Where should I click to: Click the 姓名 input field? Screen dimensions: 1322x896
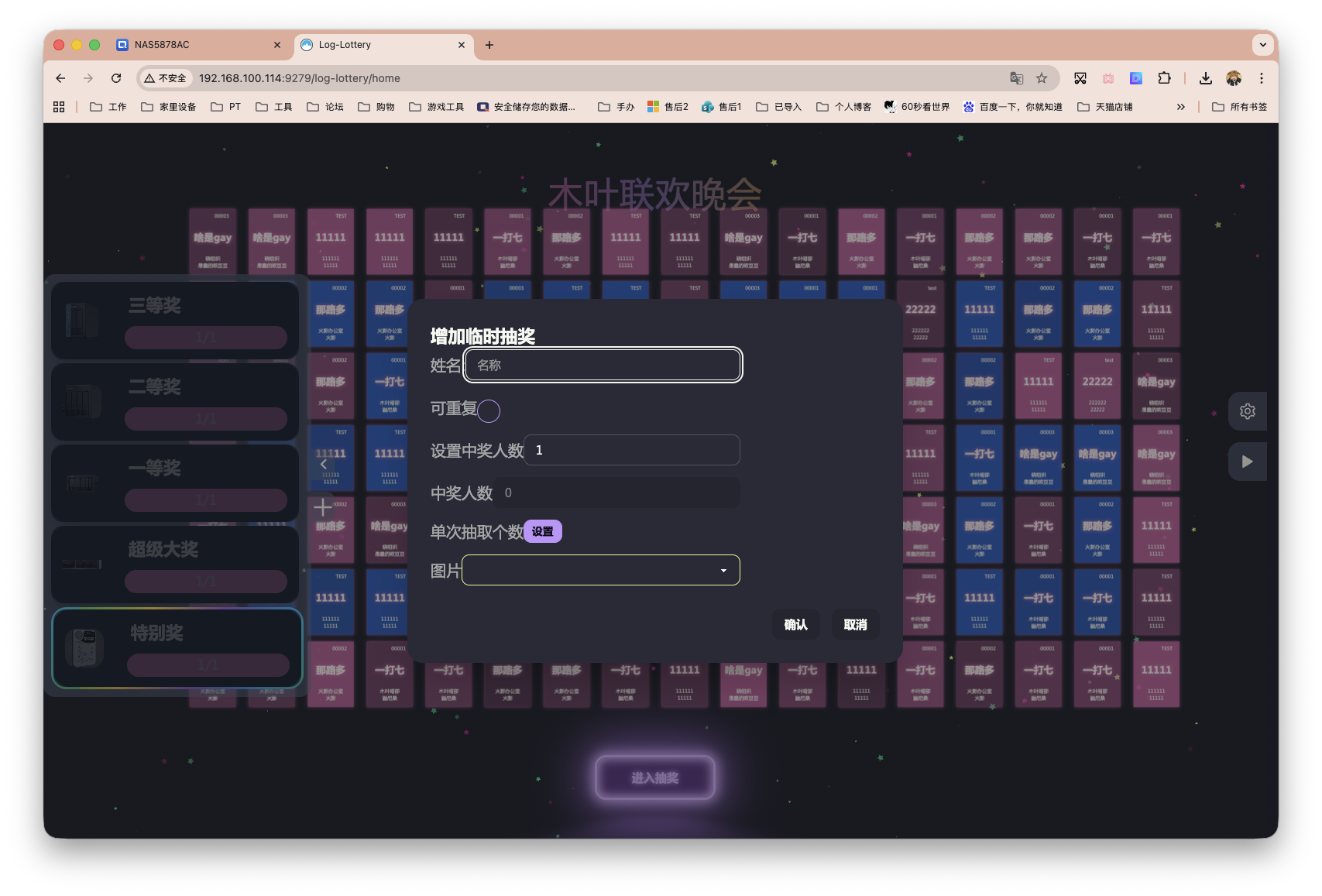tap(603, 366)
